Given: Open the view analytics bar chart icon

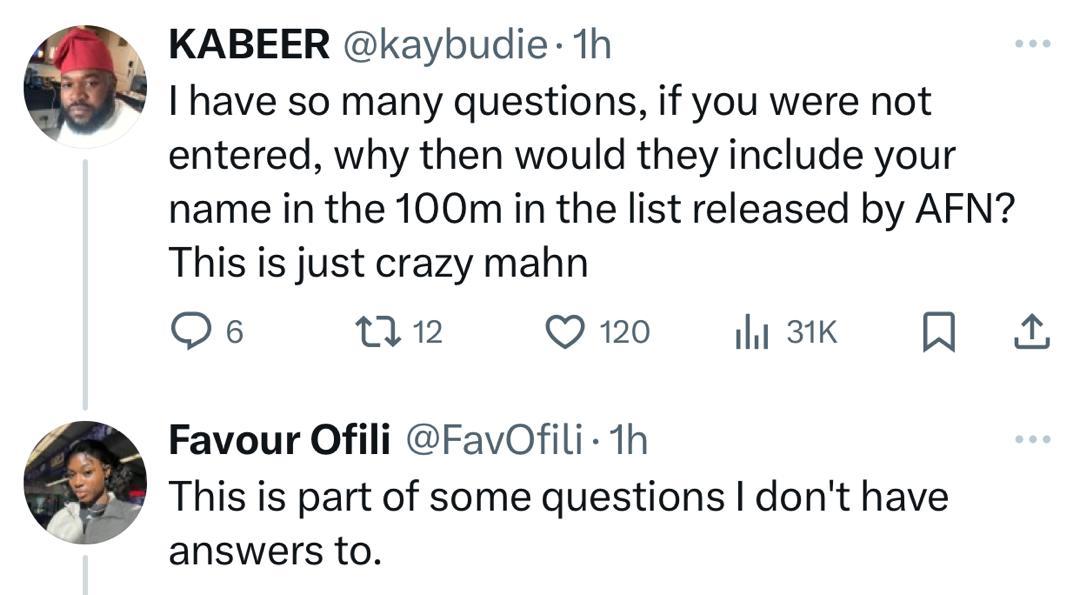Looking at the screenshot, I should coord(751,333).
